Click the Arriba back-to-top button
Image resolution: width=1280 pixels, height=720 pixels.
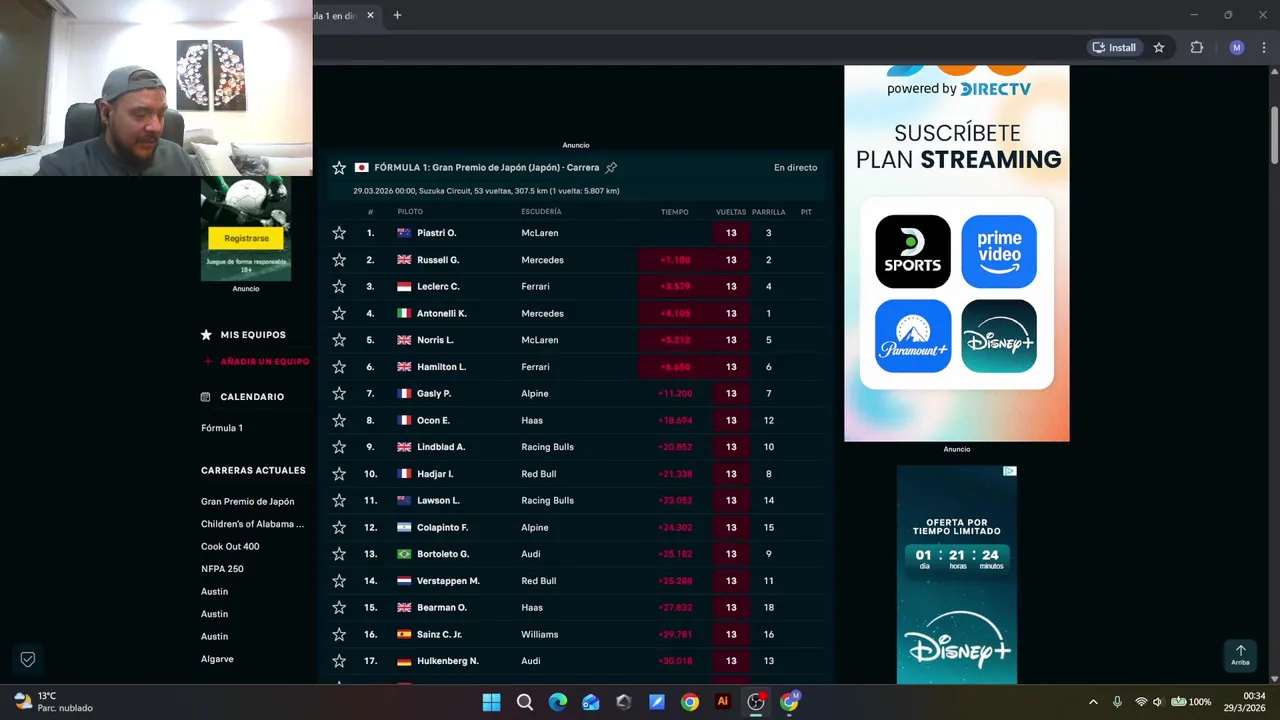[x=1240, y=655]
